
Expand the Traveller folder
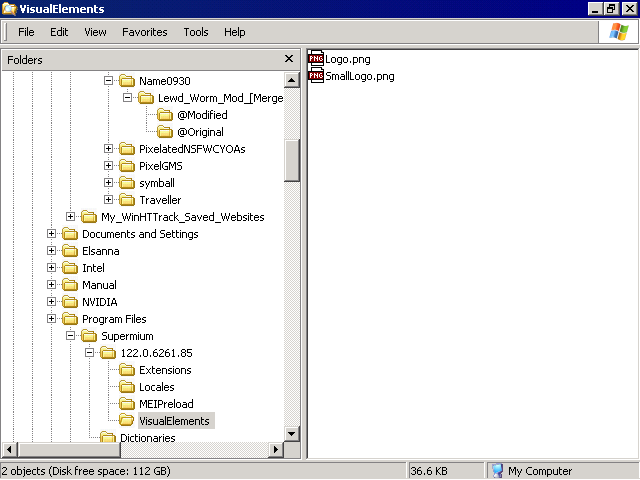click(108, 200)
